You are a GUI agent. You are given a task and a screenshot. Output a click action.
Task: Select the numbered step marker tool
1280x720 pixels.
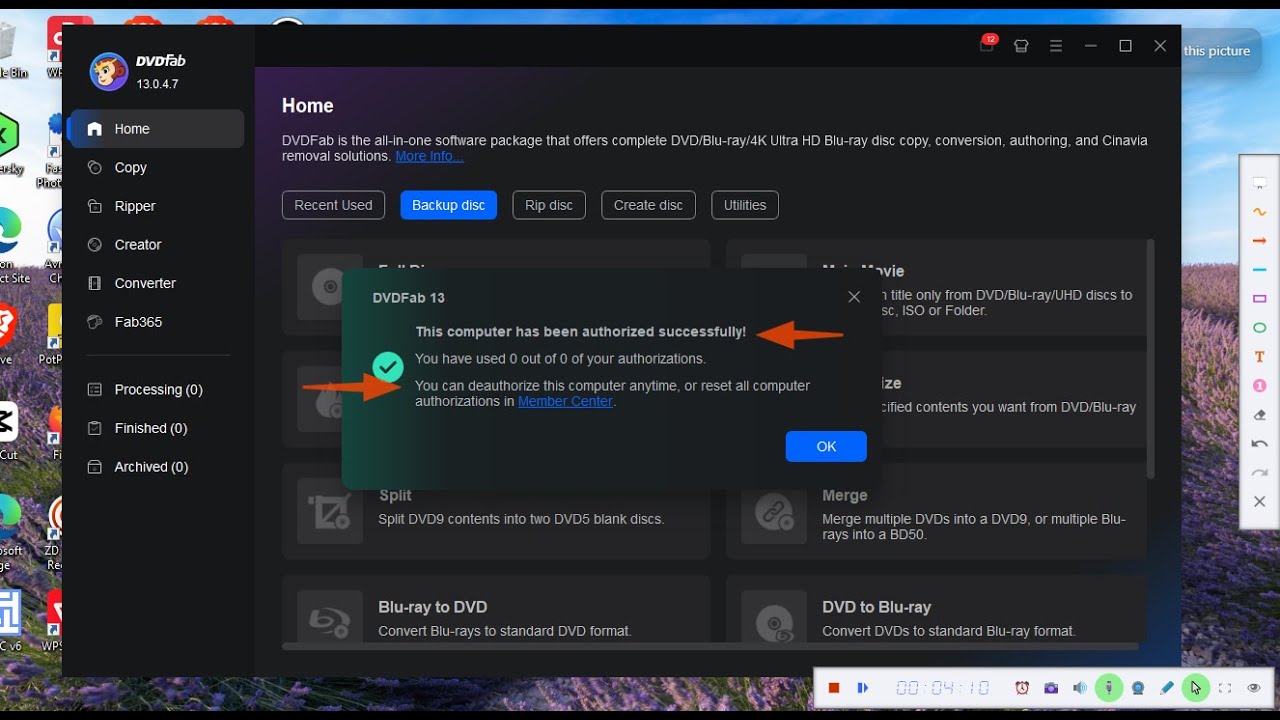(x=1260, y=386)
